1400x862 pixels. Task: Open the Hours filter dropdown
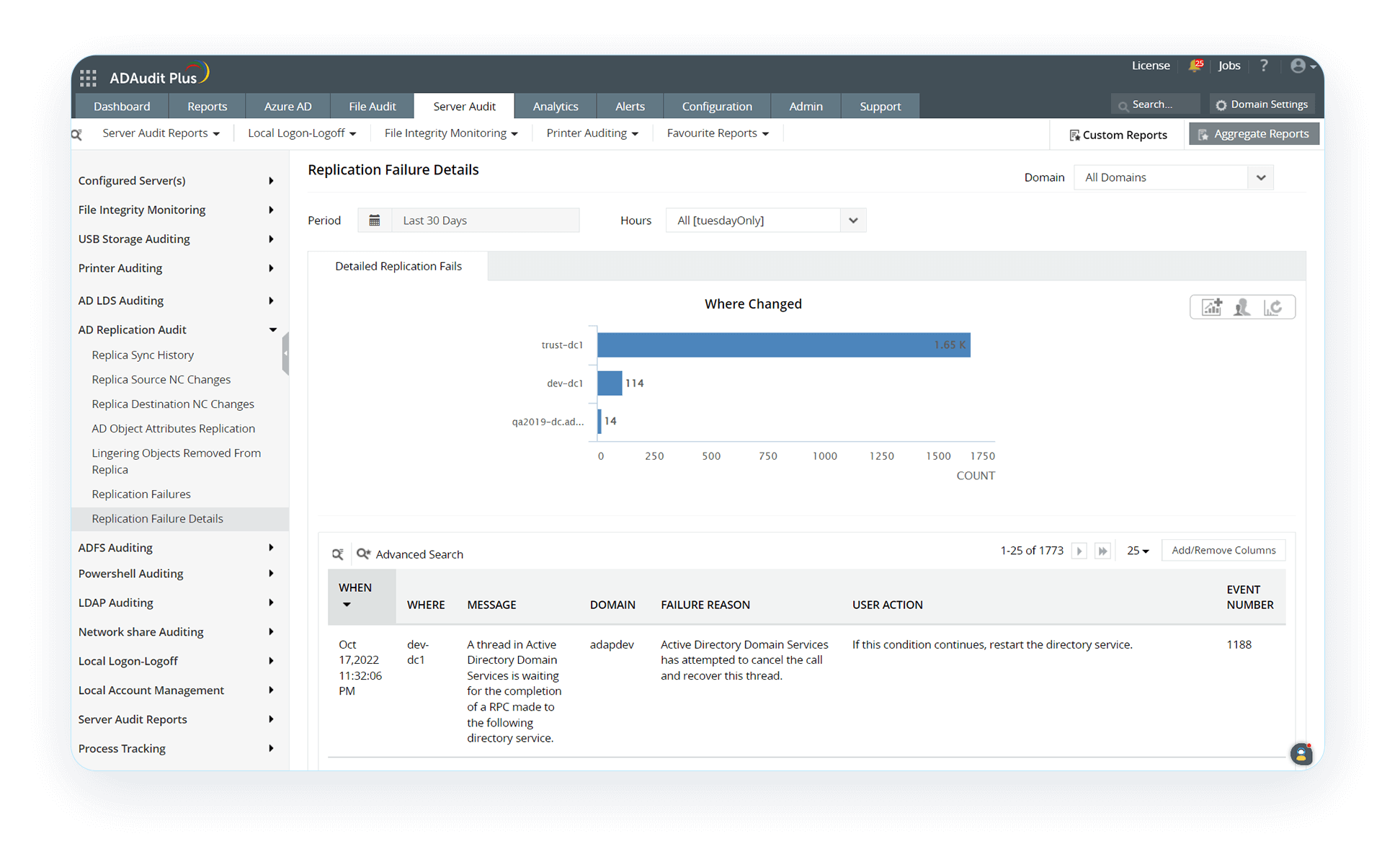tap(853, 221)
